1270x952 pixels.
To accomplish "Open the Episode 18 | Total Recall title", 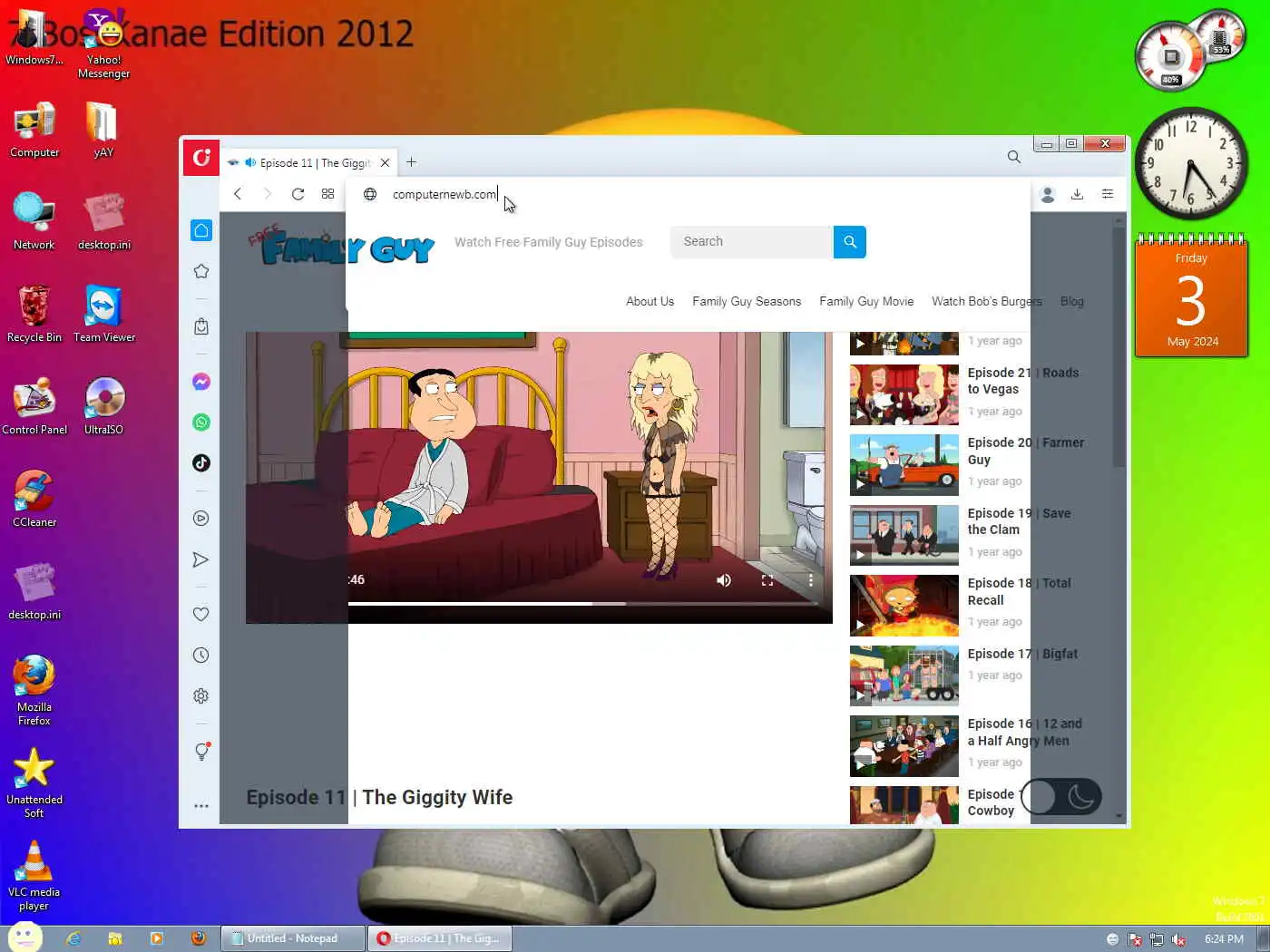I will pos(1020,591).
